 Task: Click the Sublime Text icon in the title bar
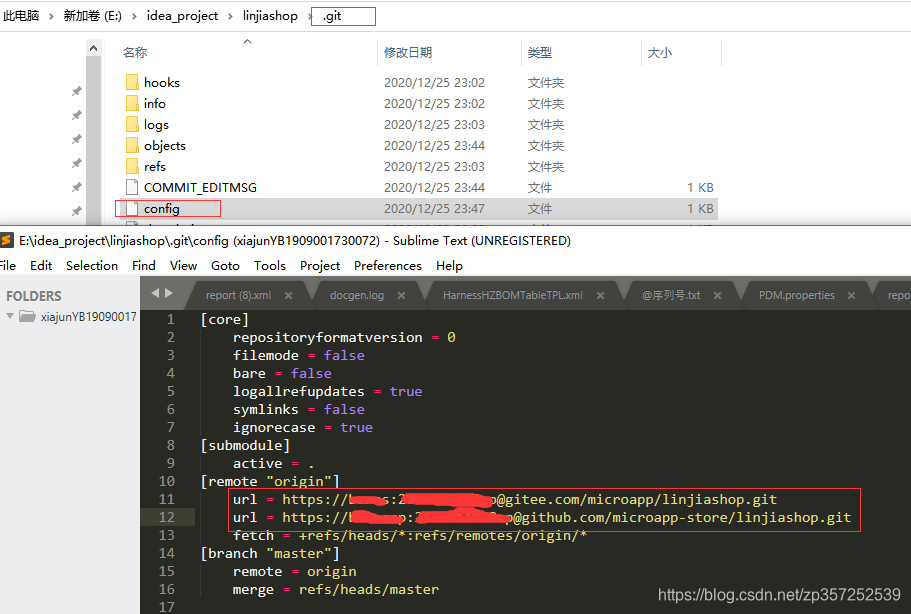tap(8, 241)
